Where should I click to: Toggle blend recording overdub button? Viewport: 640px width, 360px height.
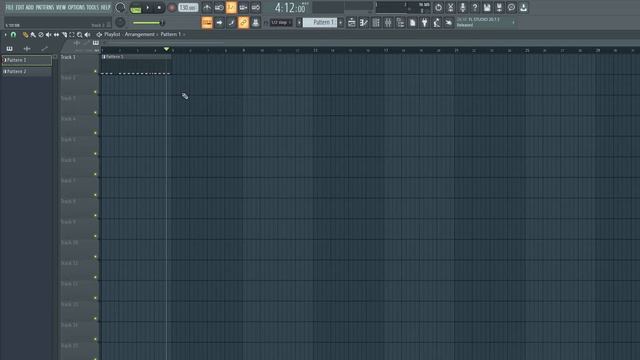coord(243,7)
